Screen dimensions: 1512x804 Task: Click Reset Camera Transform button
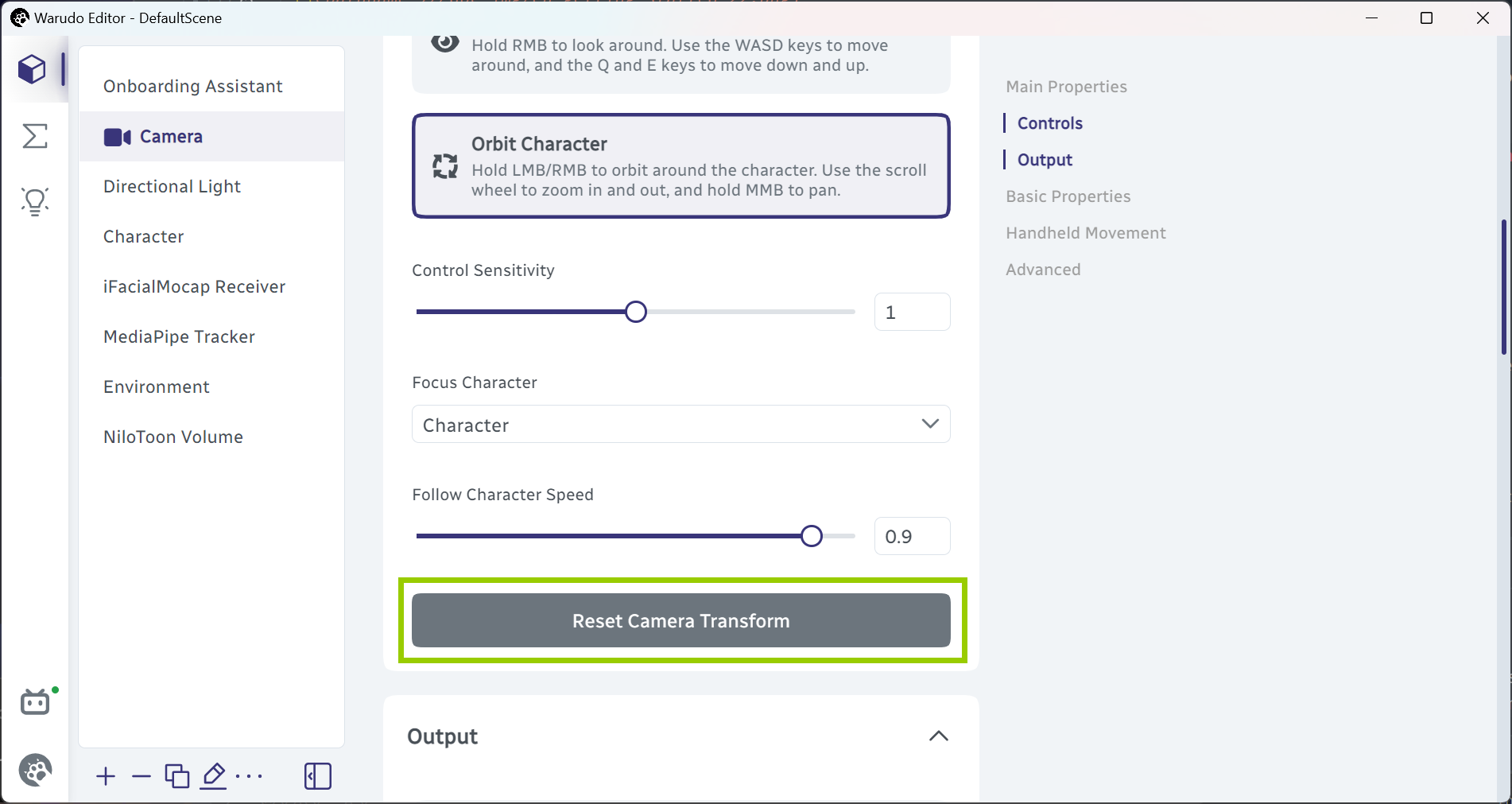click(681, 620)
